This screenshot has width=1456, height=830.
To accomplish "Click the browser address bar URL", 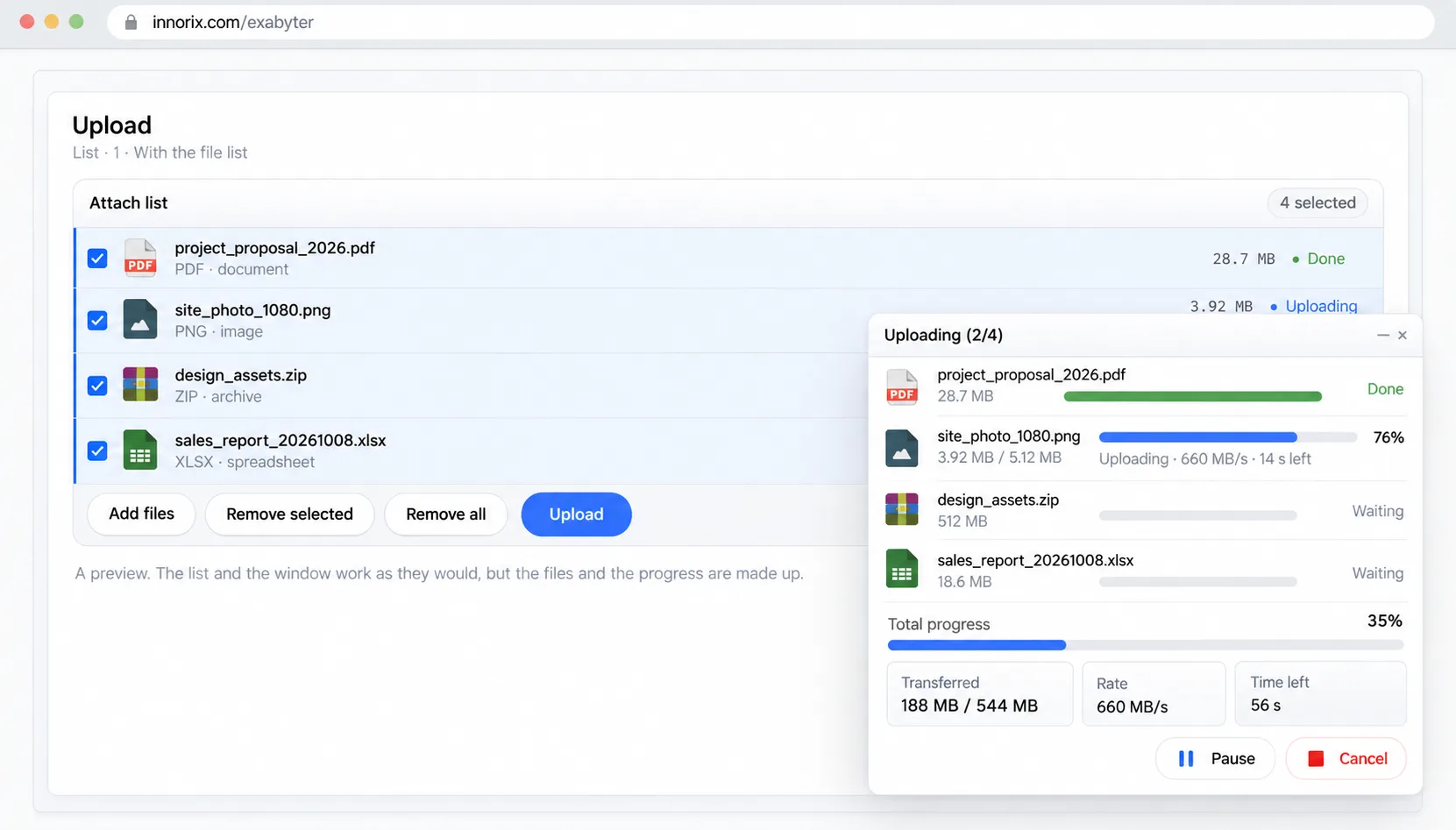I will click(233, 23).
